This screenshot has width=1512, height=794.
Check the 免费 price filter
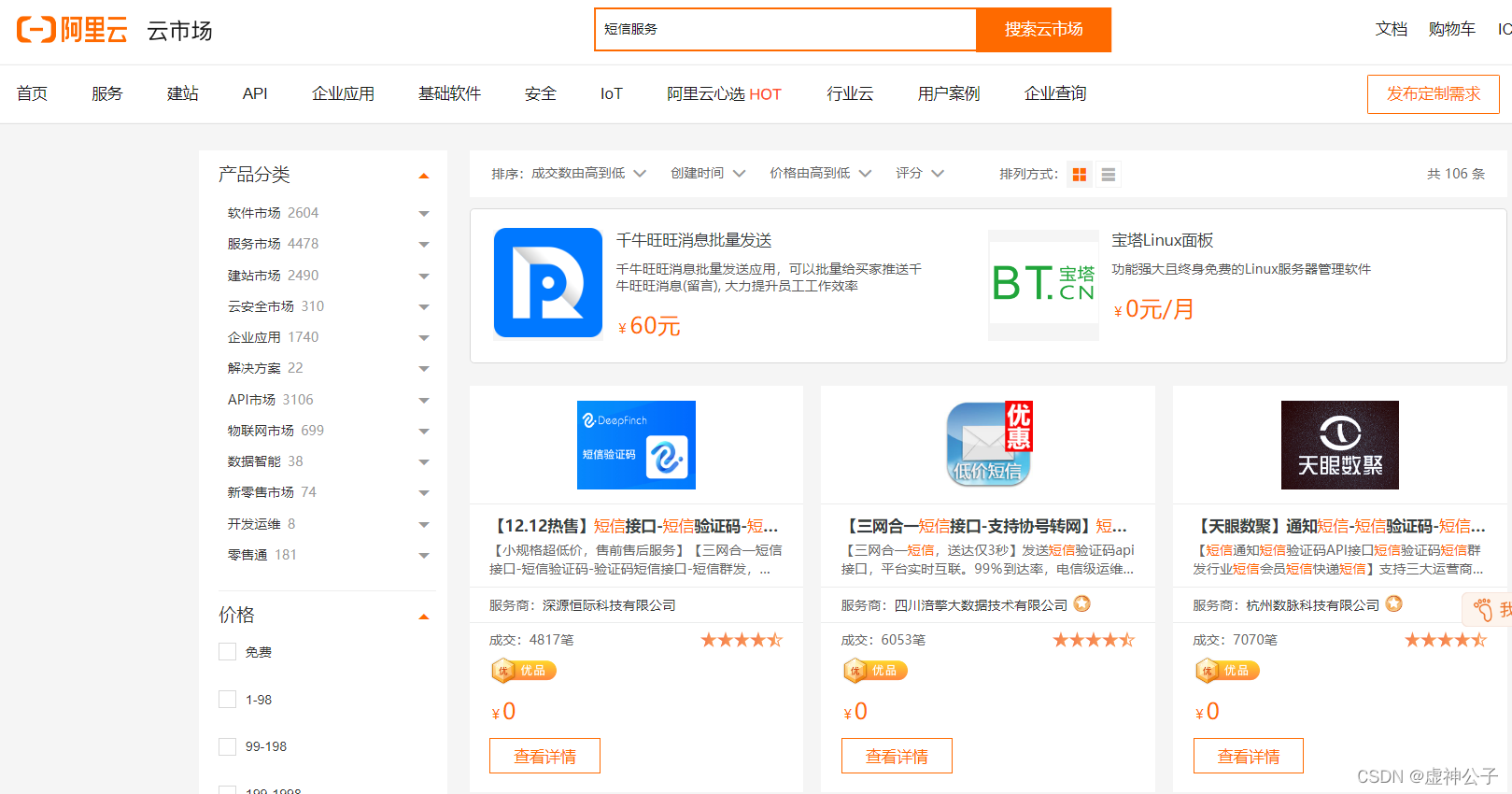point(227,652)
